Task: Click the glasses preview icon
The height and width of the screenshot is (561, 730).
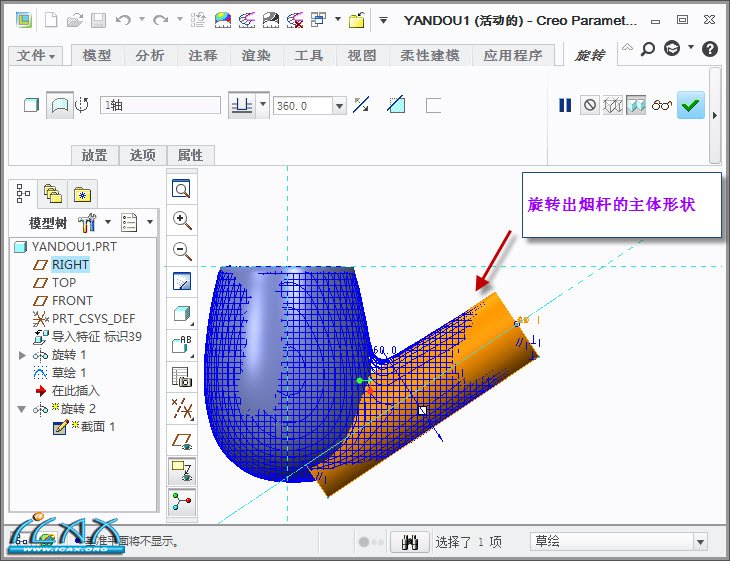Action: 661,105
